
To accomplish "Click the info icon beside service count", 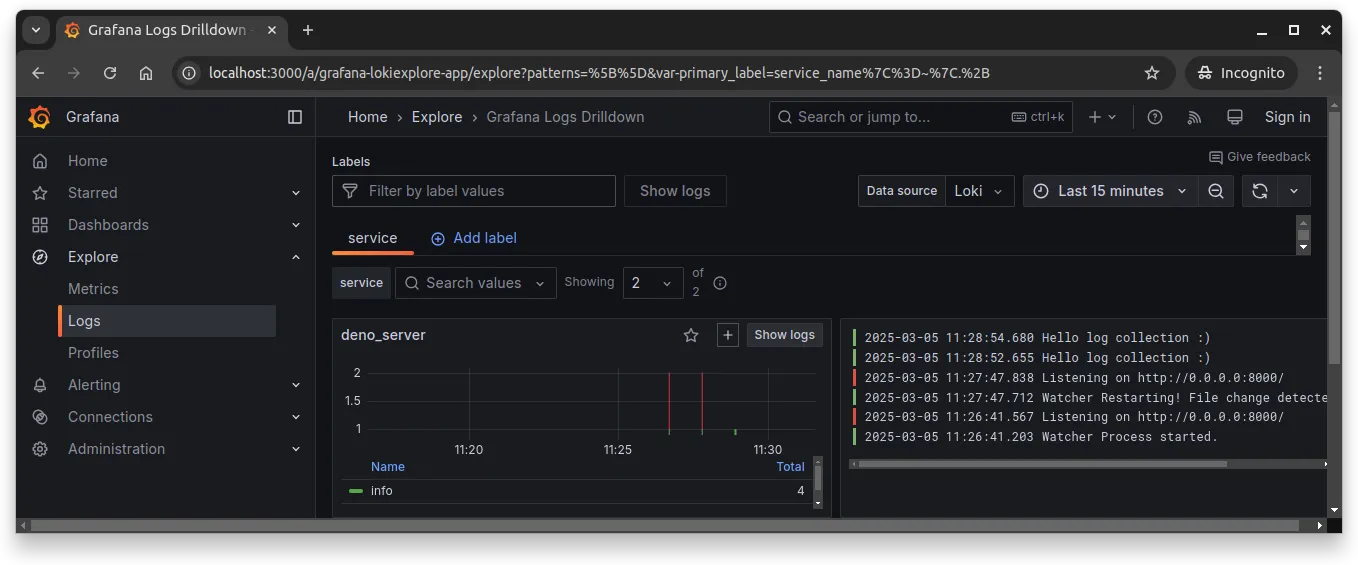I will coord(720,283).
